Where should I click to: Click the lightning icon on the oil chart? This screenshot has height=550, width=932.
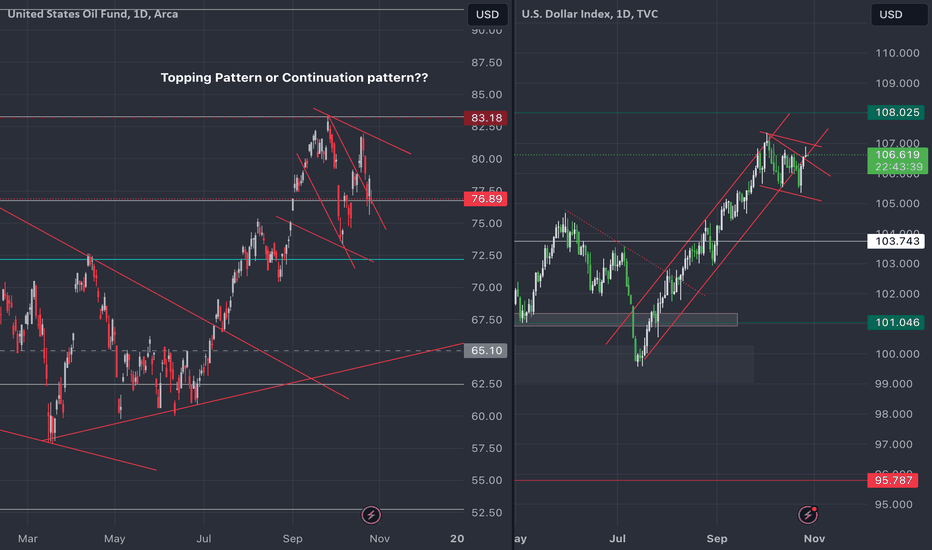click(x=371, y=515)
